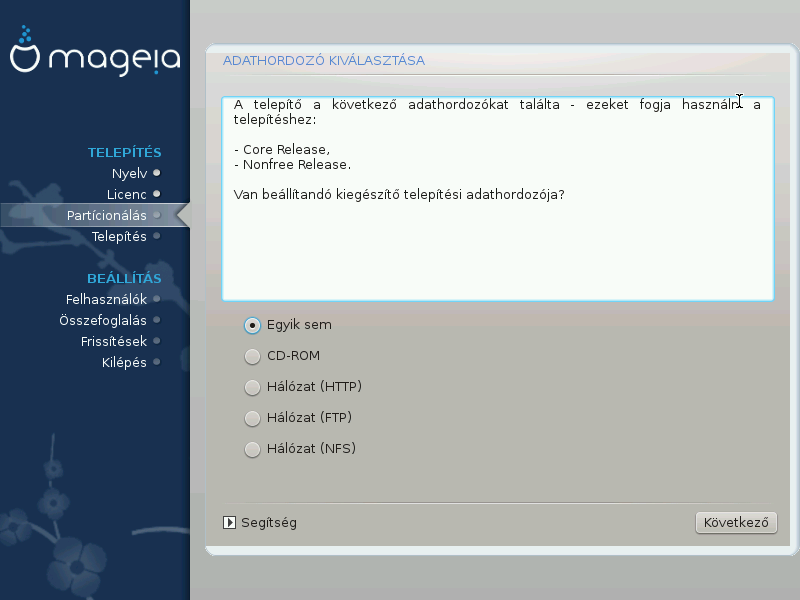This screenshot has width=800, height=600.
Task: Click the 'Nonfree Release' text line
Action: (x=292, y=165)
